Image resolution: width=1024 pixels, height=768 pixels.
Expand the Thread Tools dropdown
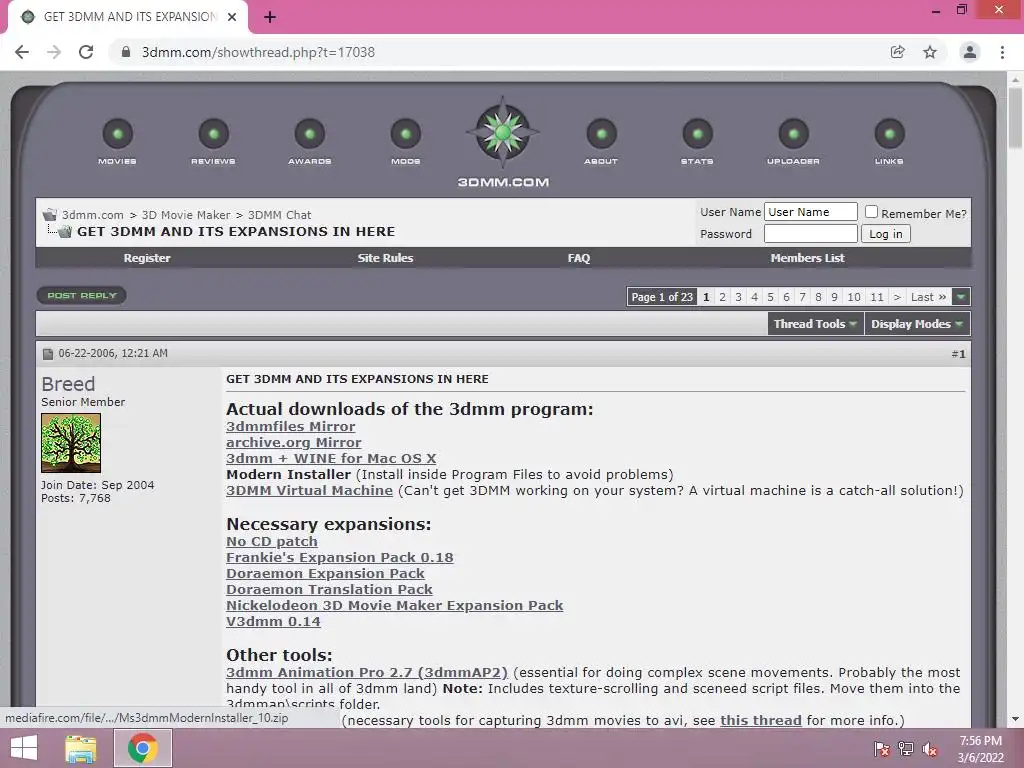pos(816,324)
